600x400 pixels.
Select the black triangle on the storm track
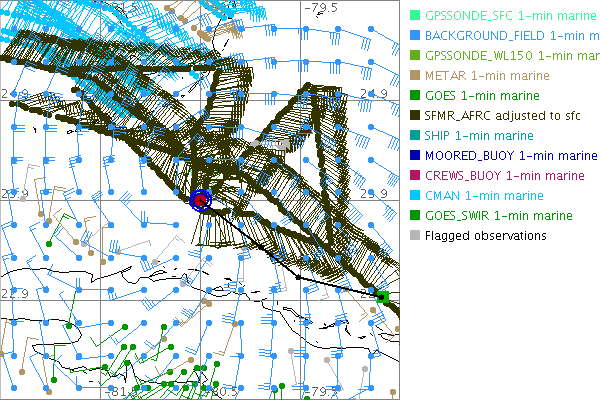pos(299,276)
